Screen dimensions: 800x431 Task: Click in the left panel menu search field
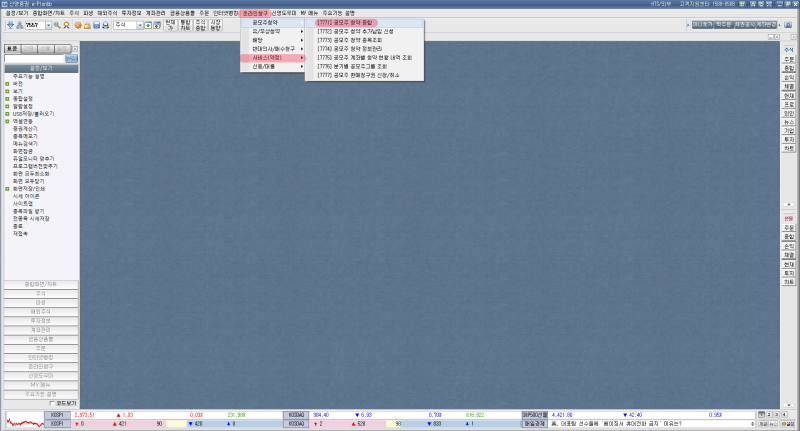pyautogui.click(x=34, y=59)
